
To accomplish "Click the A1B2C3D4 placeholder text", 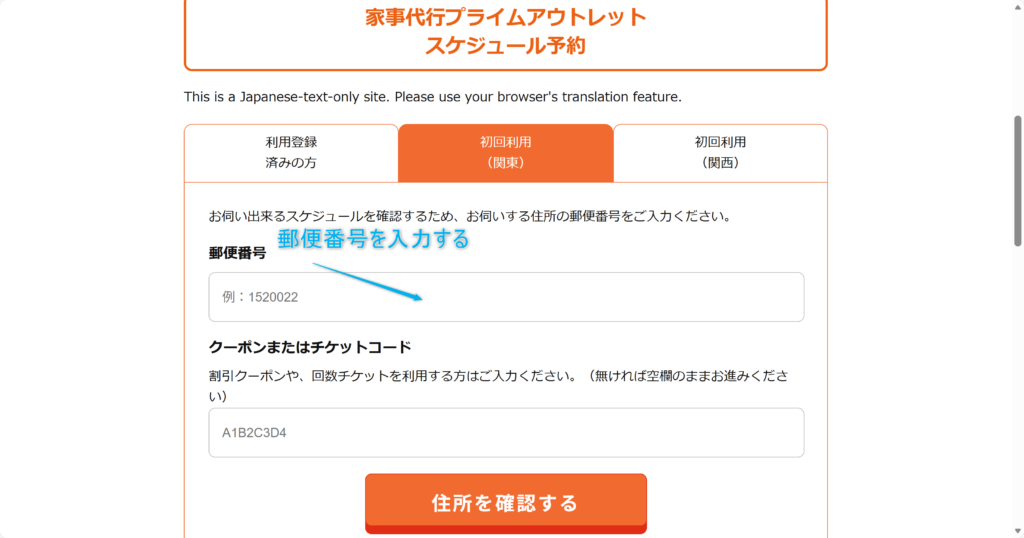I will tap(255, 433).
